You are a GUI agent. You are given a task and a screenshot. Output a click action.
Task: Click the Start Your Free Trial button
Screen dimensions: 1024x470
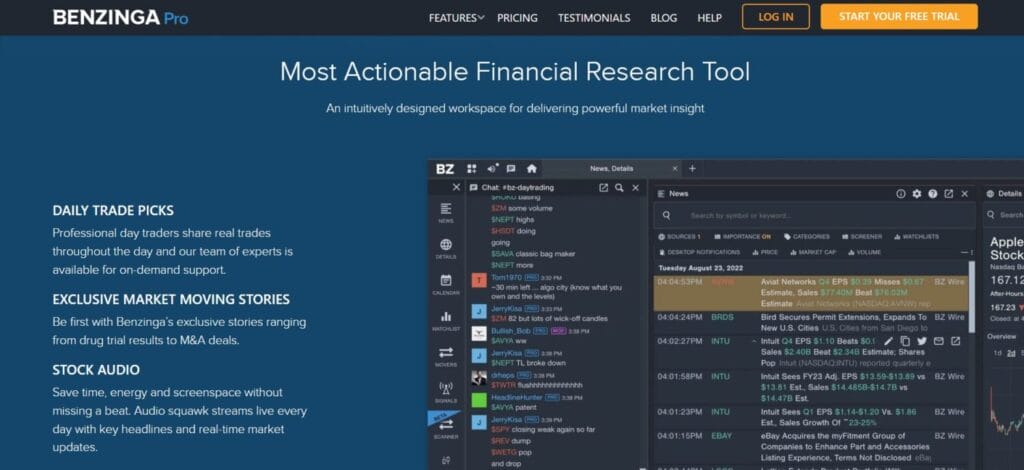(x=899, y=17)
